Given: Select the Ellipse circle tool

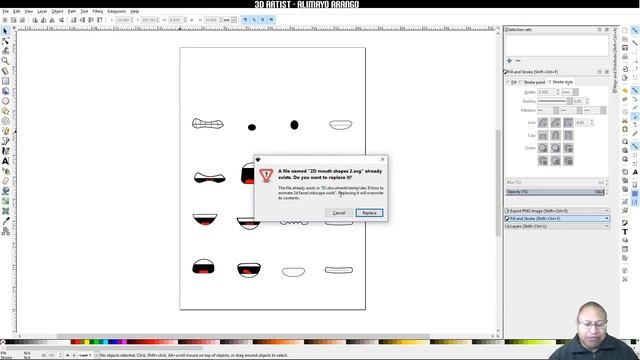Looking at the screenshot, I should pos(5,101).
